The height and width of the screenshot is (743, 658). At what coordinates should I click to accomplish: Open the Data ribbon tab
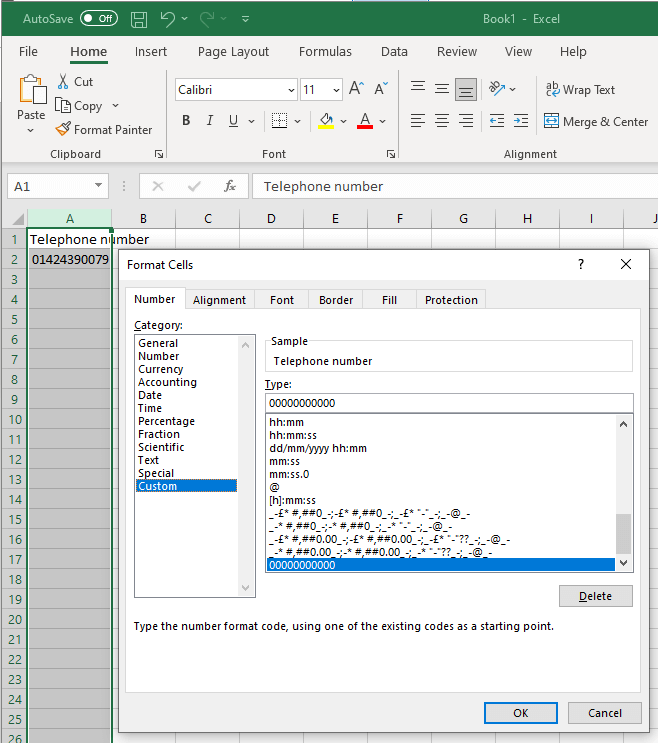(x=394, y=51)
